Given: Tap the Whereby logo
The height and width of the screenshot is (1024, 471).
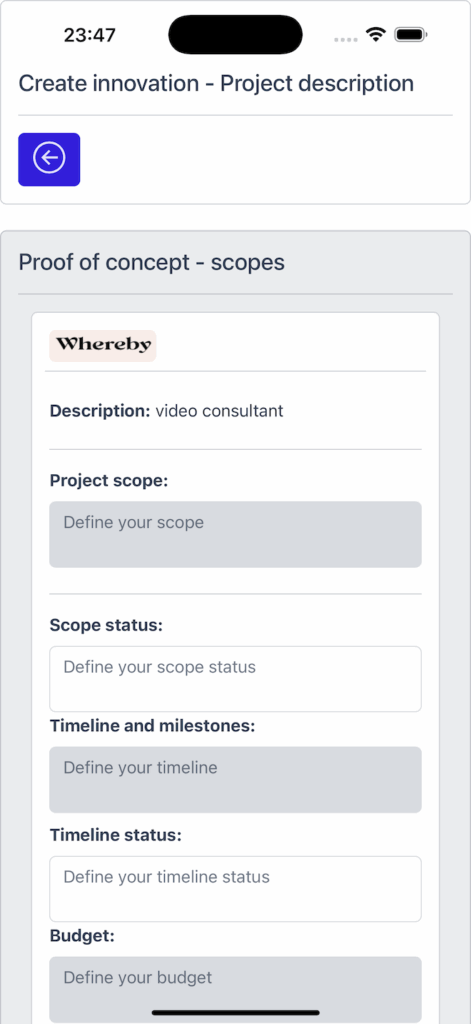Looking at the screenshot, I should click(x=103, y=345).
